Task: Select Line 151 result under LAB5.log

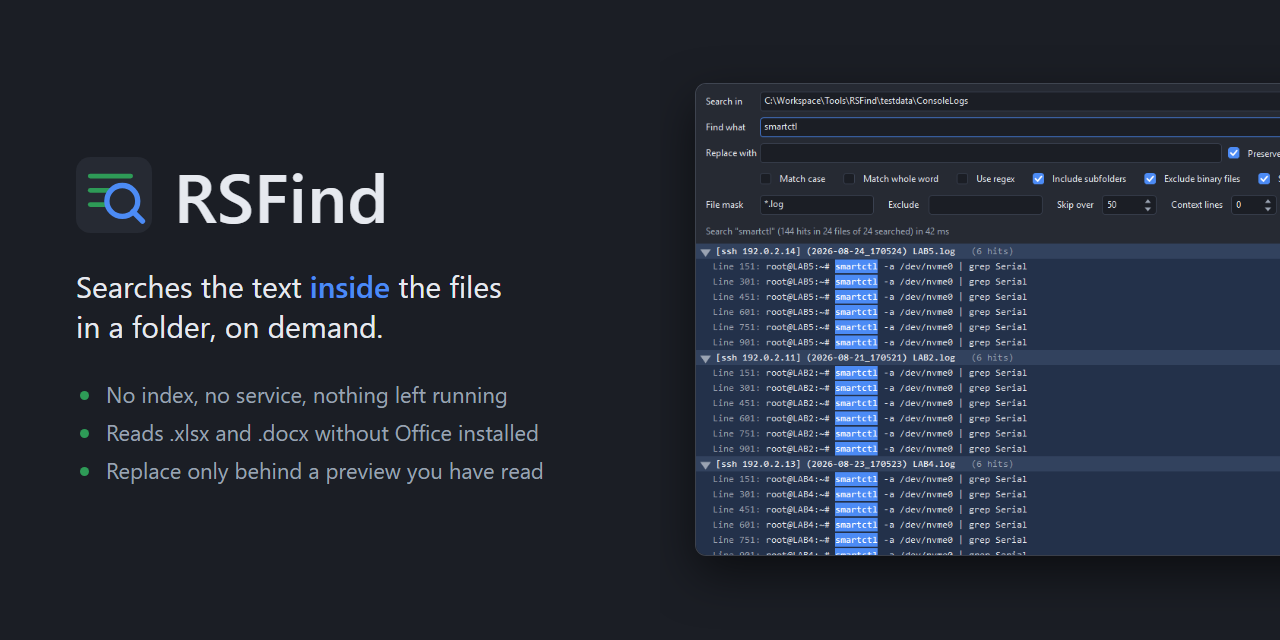Action: (x=988, y=267)
